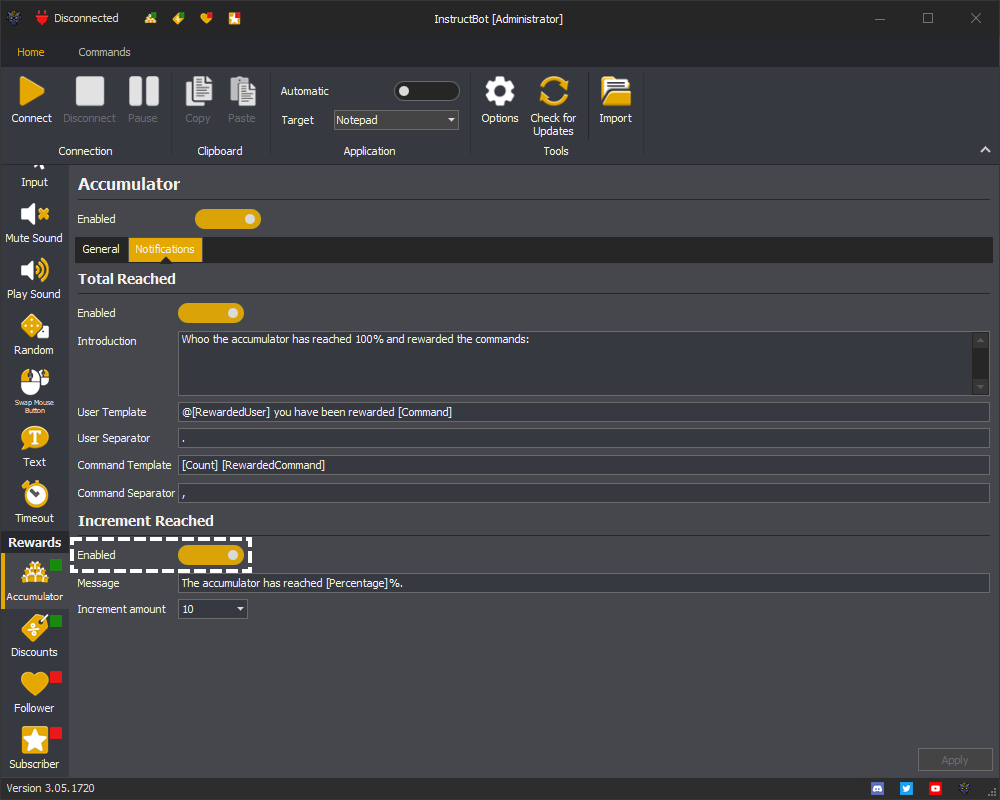Click InstructBot logo icon in status bar
Viewport: 1000px width, 800px height.
click(x=964, y=789)
